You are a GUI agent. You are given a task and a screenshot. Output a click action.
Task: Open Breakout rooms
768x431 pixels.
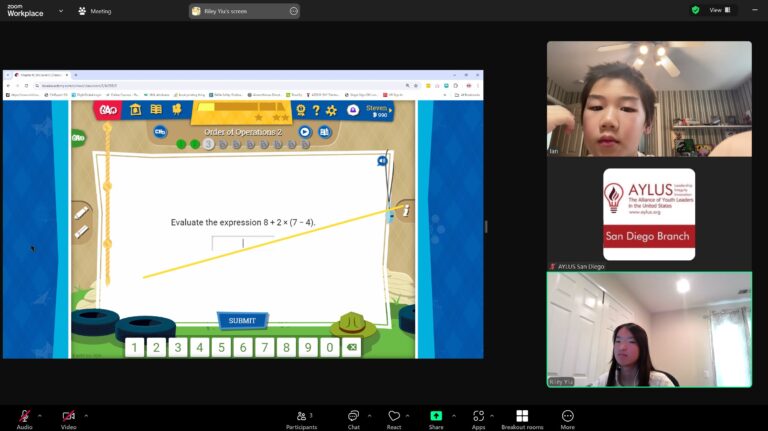point(522,419)
